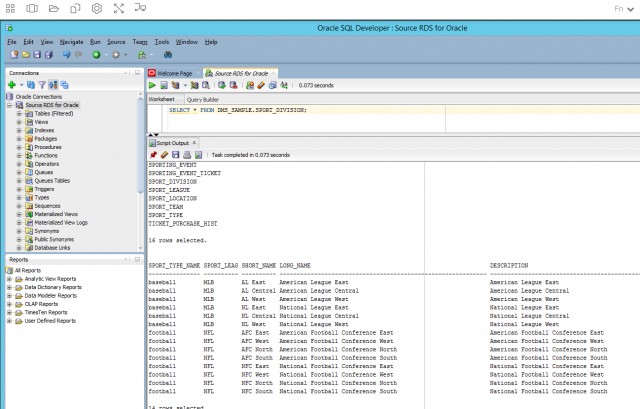Click the Rollback icon in worksheet toolbar
Viewport: 640px width, 409px height.
click(233, 85)
